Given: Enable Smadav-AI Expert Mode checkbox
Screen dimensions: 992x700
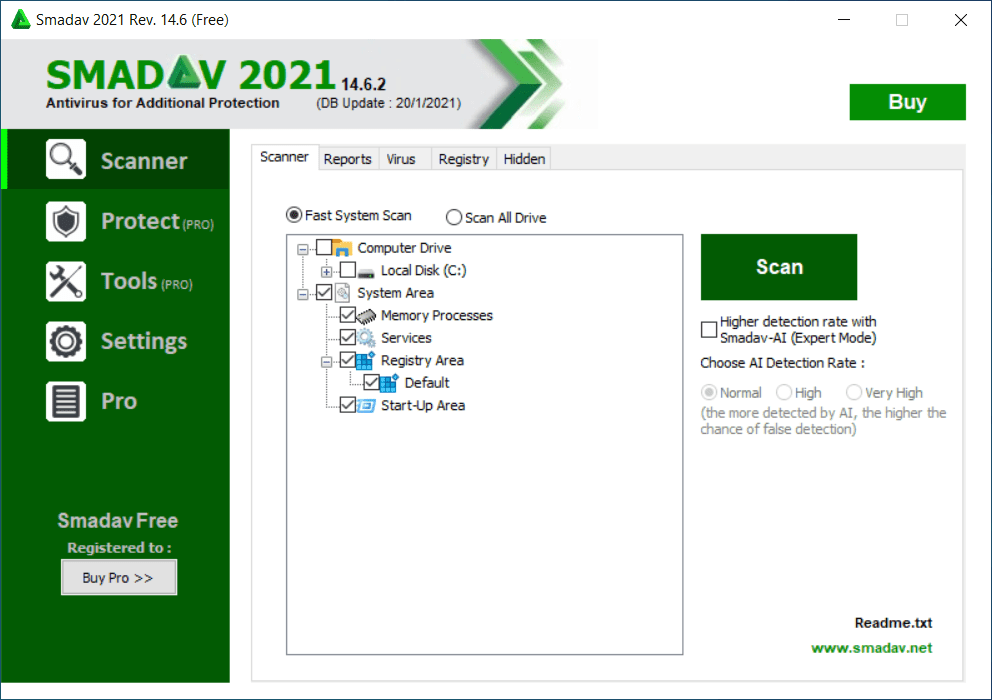Looking at the screenshot, I should coord(709,329).
